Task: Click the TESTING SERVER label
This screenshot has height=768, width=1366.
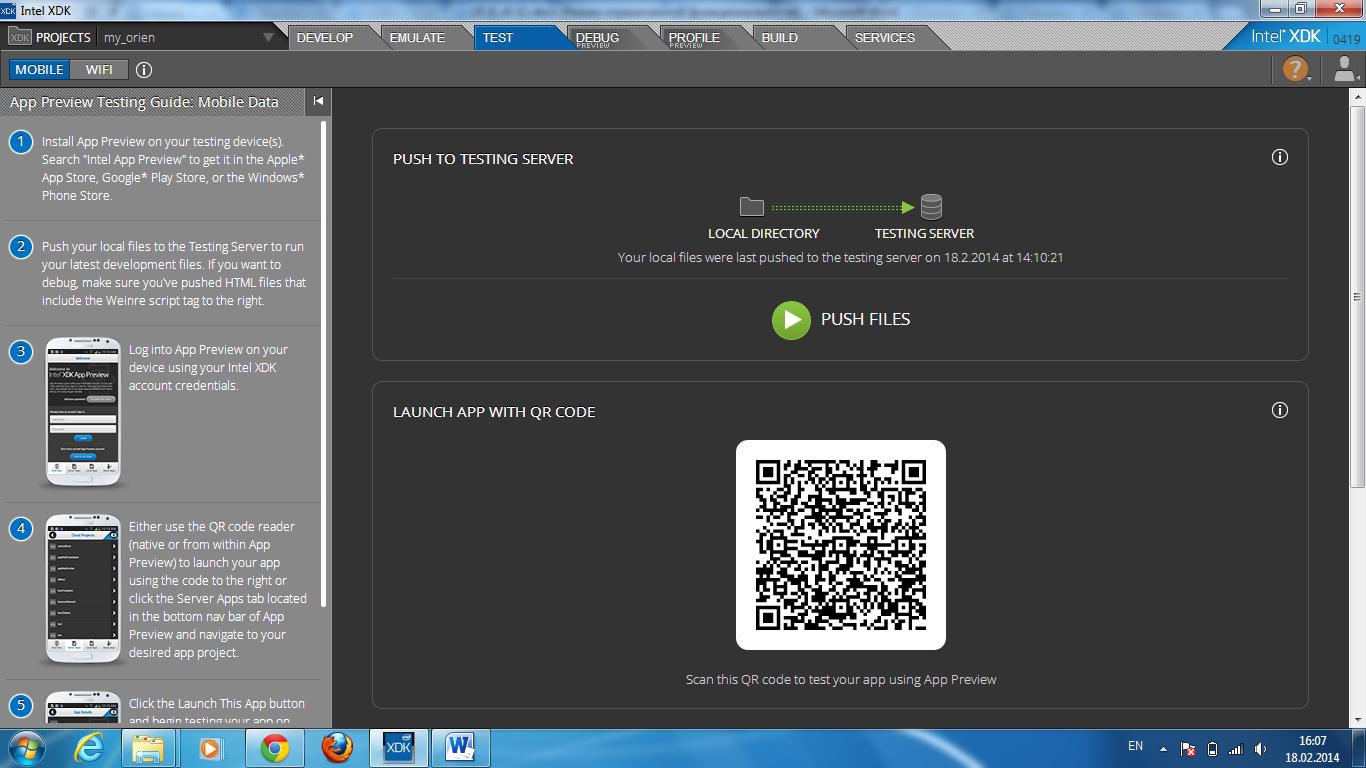Action: point(924,233)
